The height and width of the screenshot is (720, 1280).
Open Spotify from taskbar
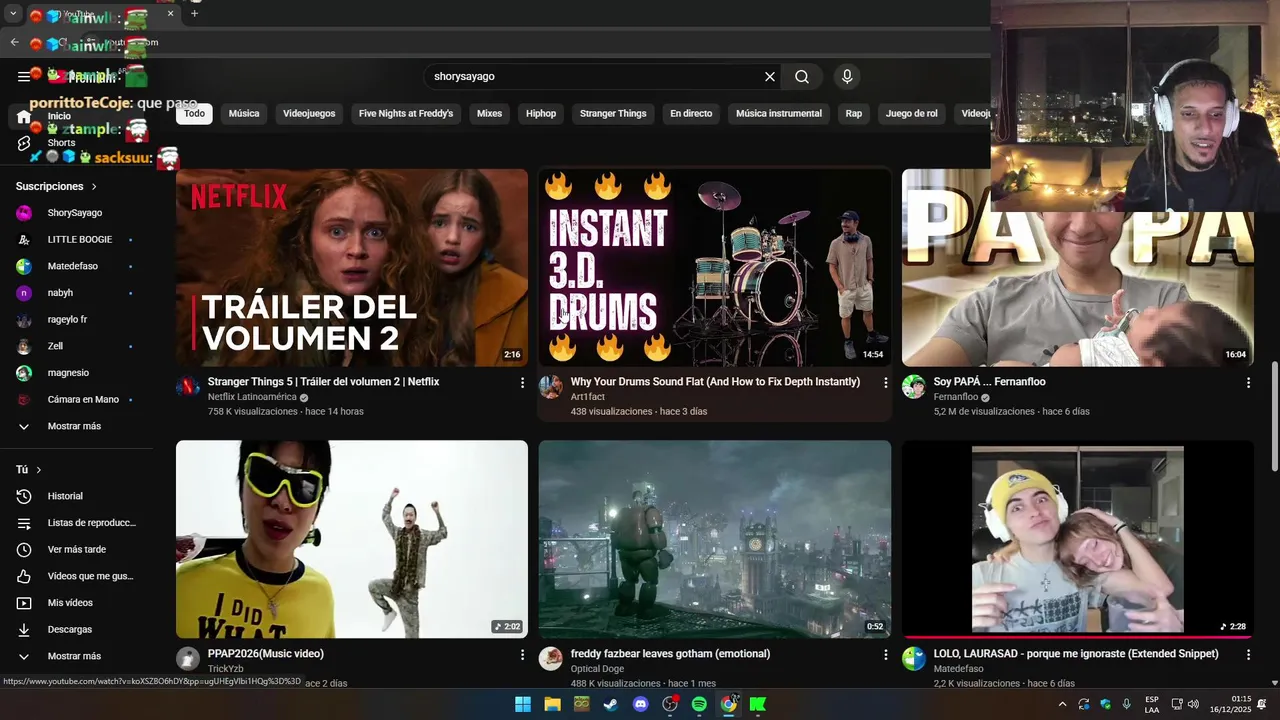(699, 704)
